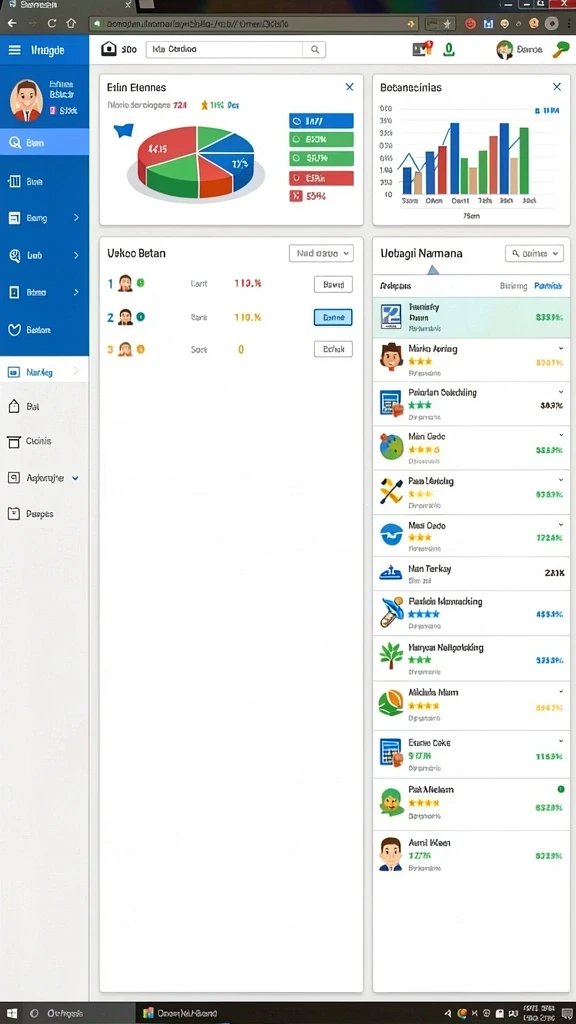Click the green status dot in row 2
The width and height of the screenshot is (576, 1024).
pyautogui.click(x=140, y=317)
